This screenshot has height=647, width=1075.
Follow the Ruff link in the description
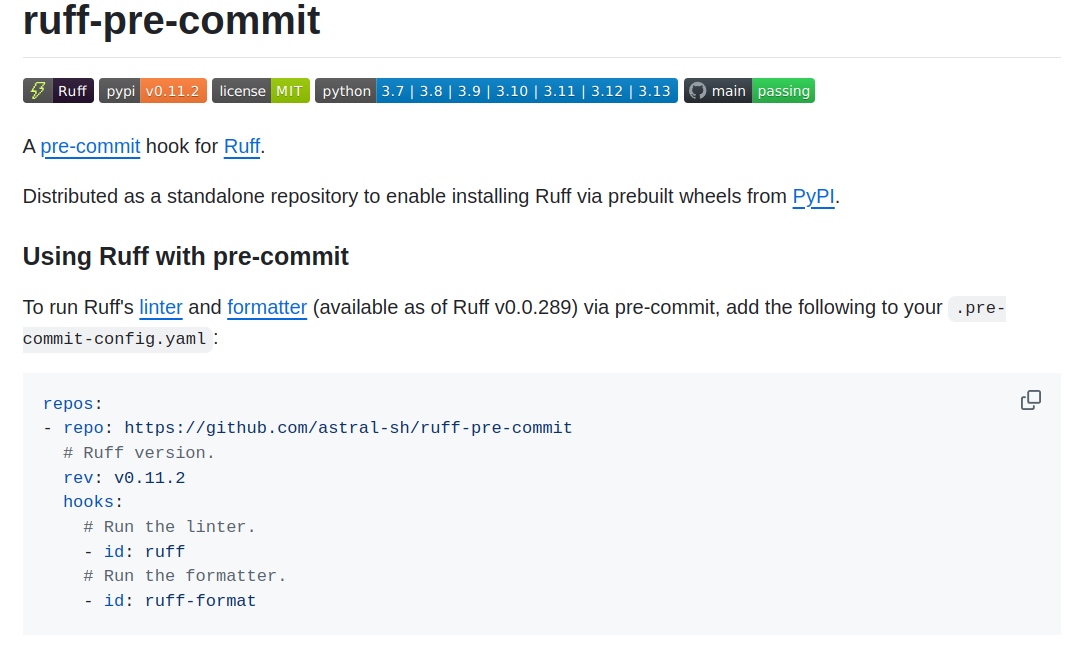(241, 146)
